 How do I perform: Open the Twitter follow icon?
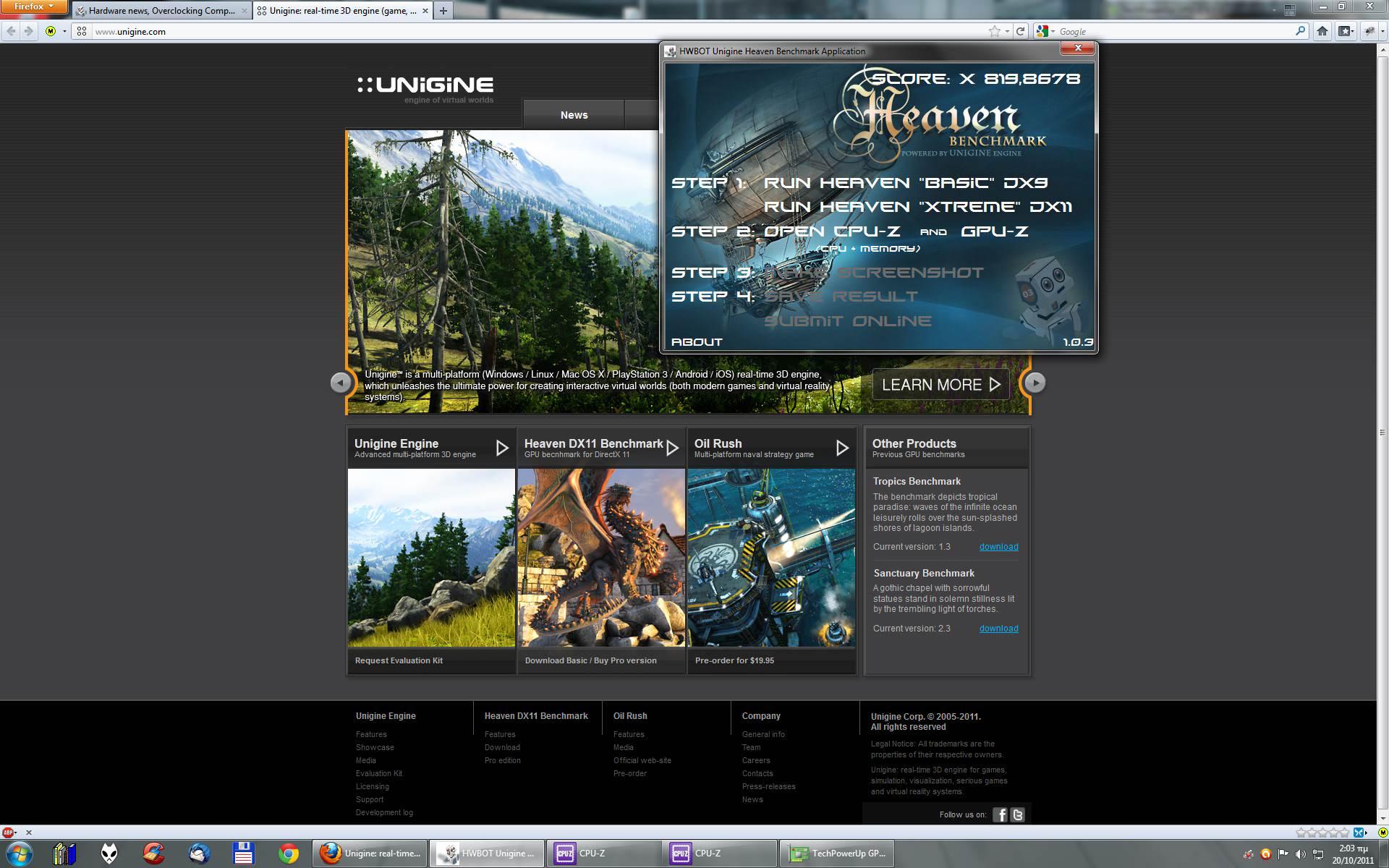1018,815
